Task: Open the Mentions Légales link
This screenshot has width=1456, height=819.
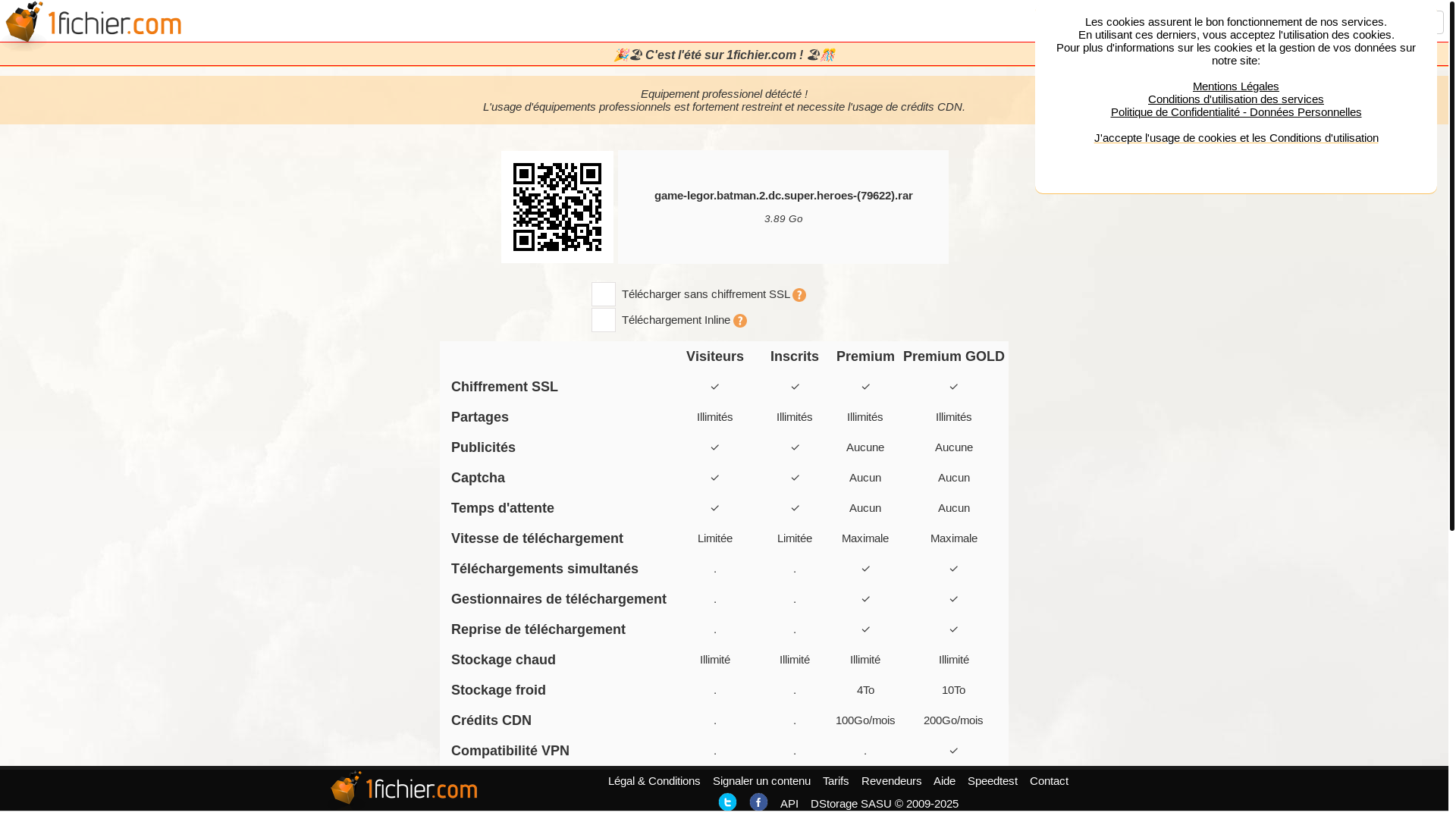Action: point(1235,86)
